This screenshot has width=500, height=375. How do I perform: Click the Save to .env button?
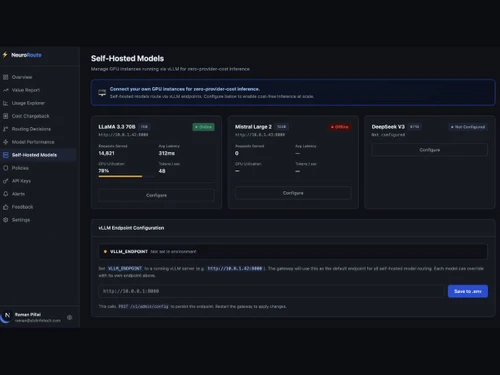(x=468, y=291)
